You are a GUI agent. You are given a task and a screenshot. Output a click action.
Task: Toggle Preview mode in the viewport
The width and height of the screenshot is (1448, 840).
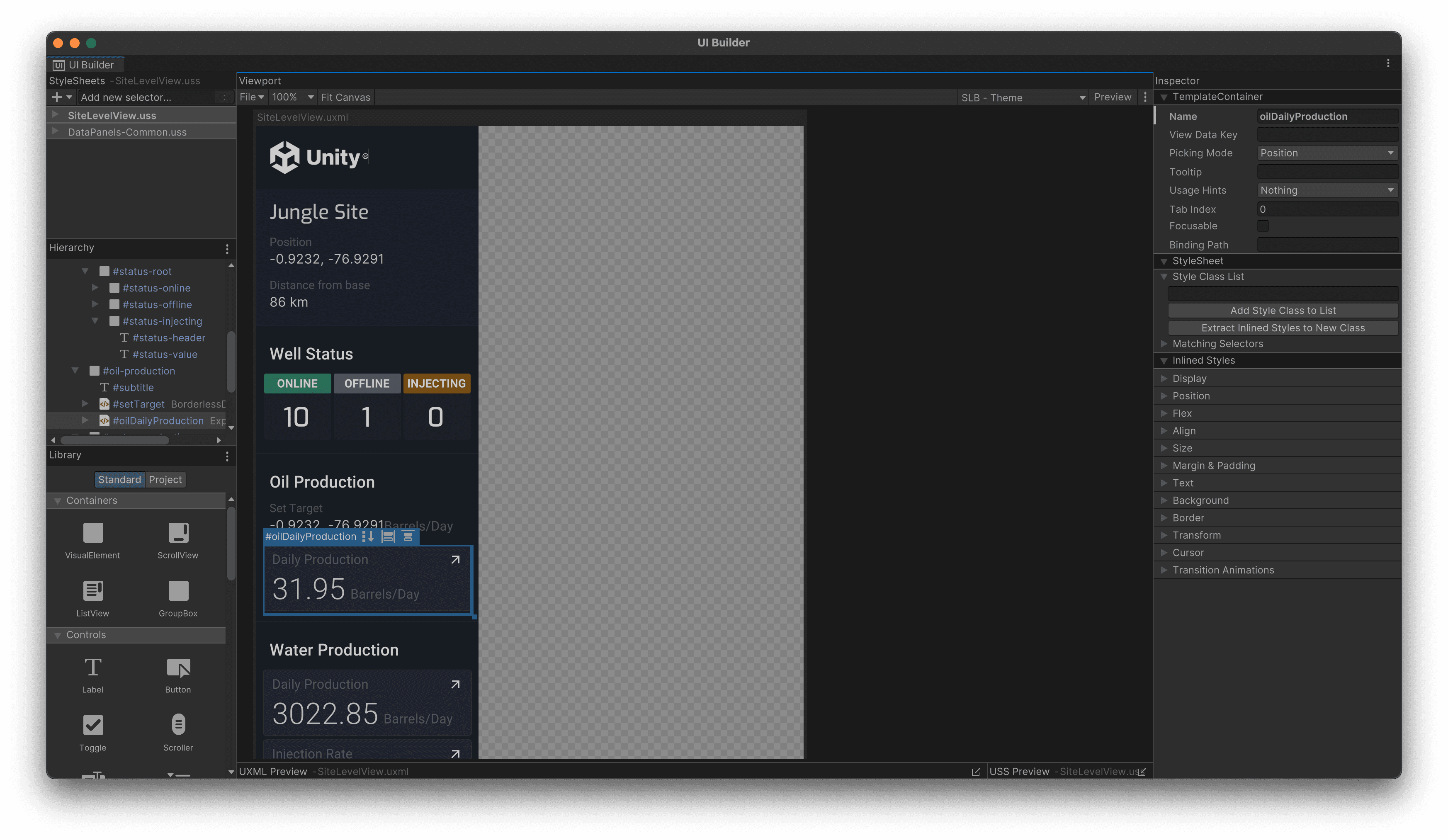tap(1113, 97)
